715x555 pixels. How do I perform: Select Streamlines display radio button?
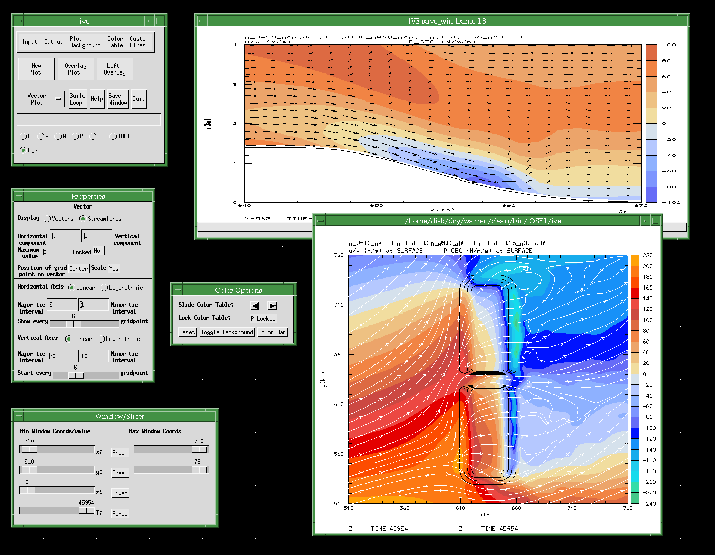[83, 217]
